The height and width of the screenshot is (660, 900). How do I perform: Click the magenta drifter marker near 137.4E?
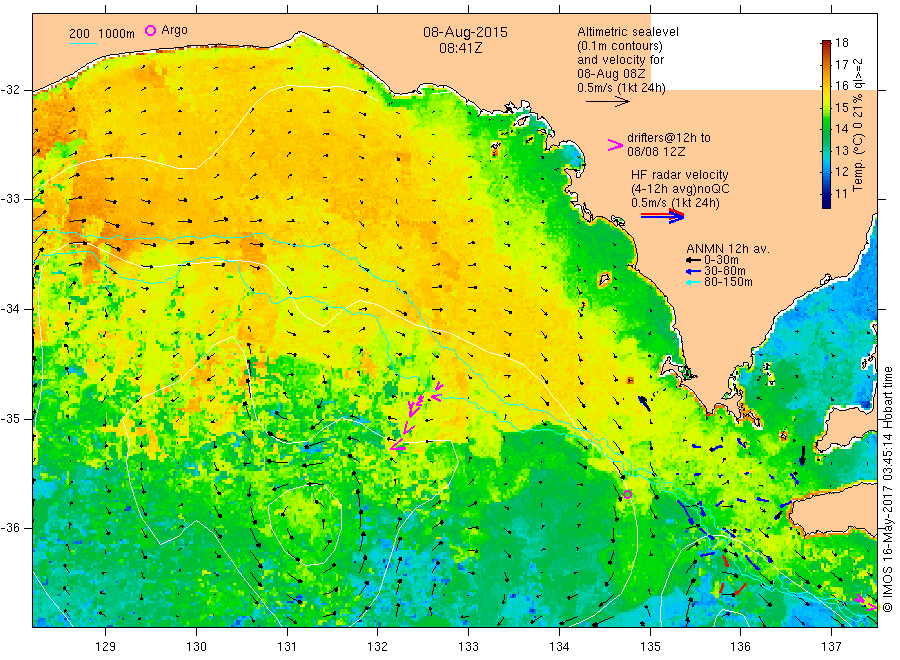[866, 603]
